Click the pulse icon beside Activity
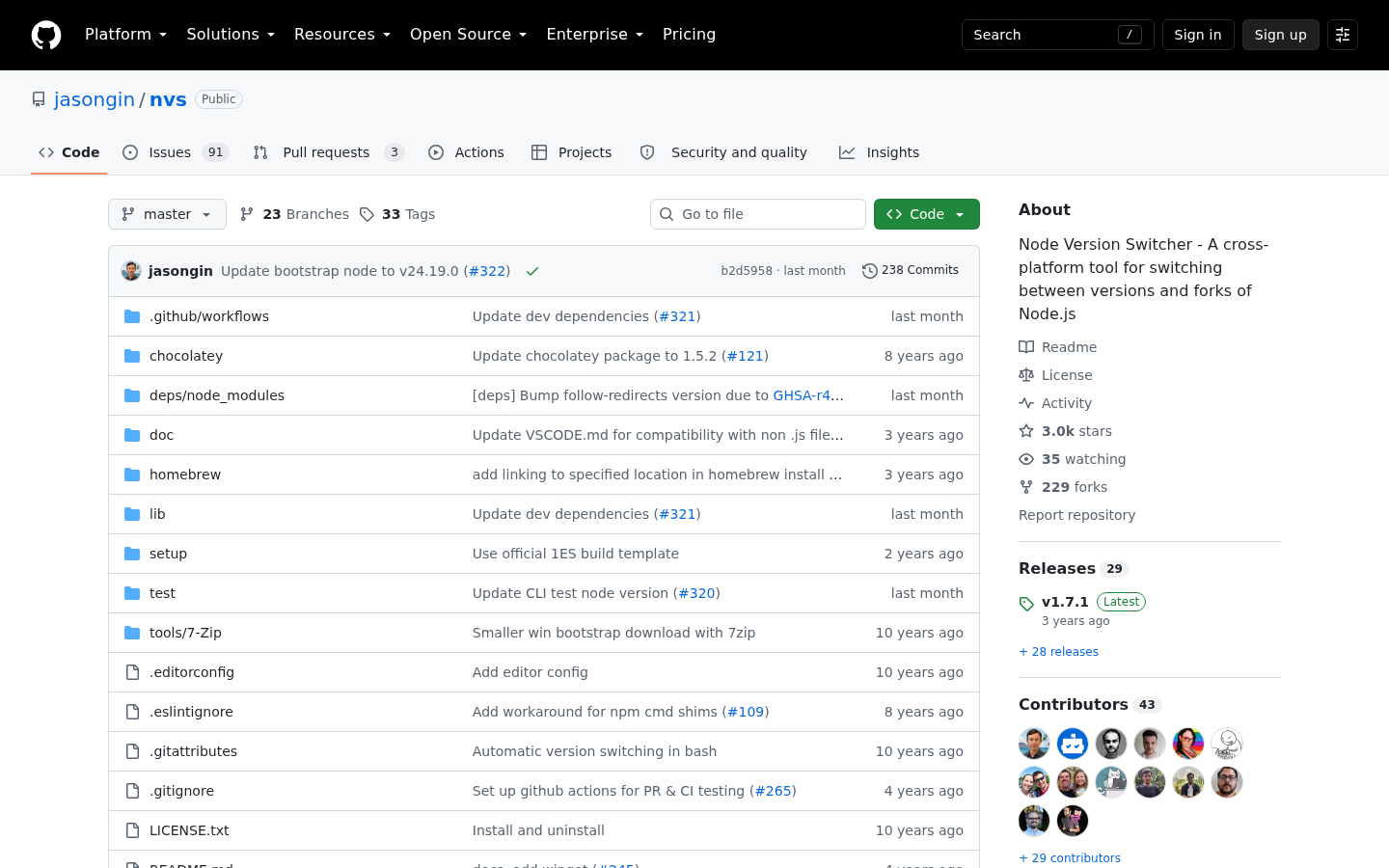This screenshot has height=868, width=1389. (1026, 403)
